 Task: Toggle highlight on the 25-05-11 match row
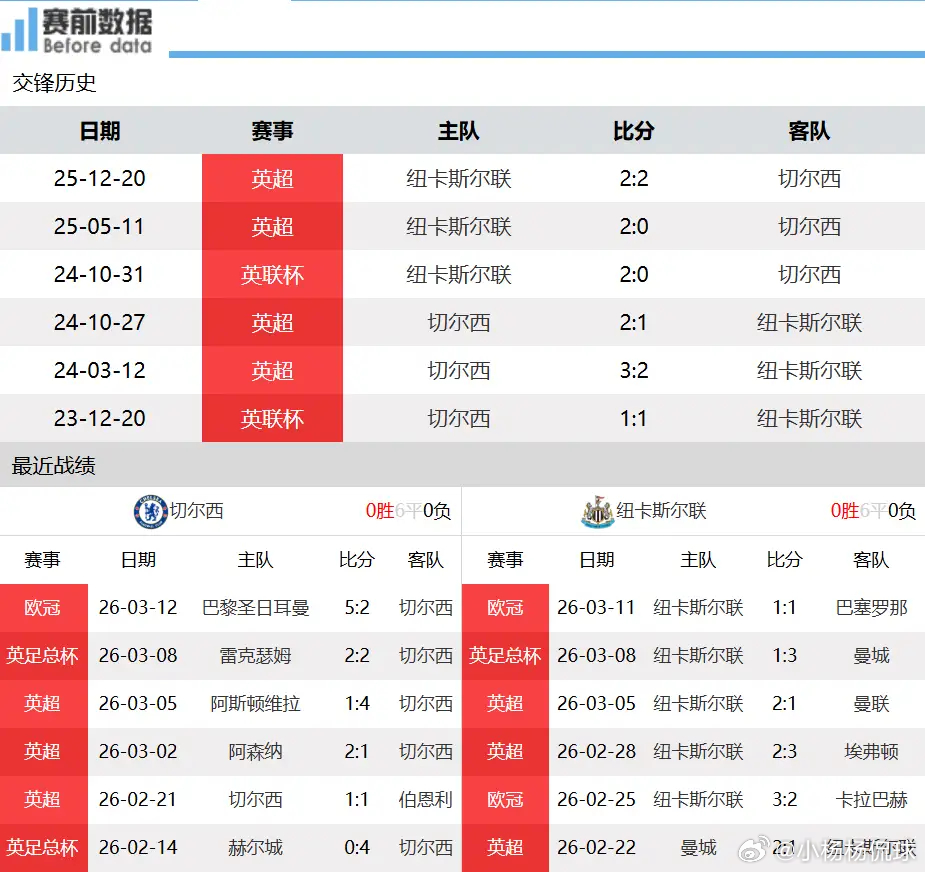click(462, 226)
